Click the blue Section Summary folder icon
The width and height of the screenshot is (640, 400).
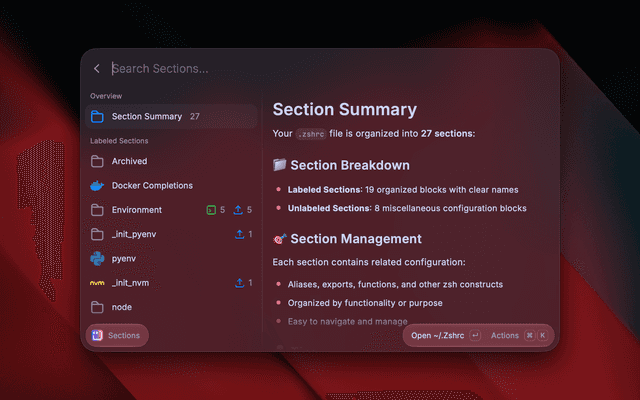click(x=97, y=116)
